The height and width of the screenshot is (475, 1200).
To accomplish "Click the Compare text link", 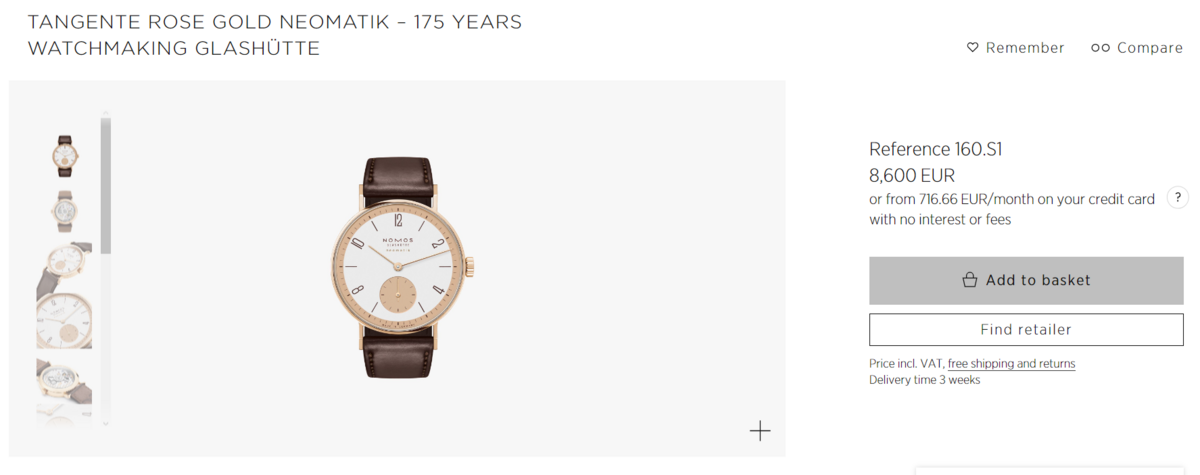I will click(x=1150, y=48).
